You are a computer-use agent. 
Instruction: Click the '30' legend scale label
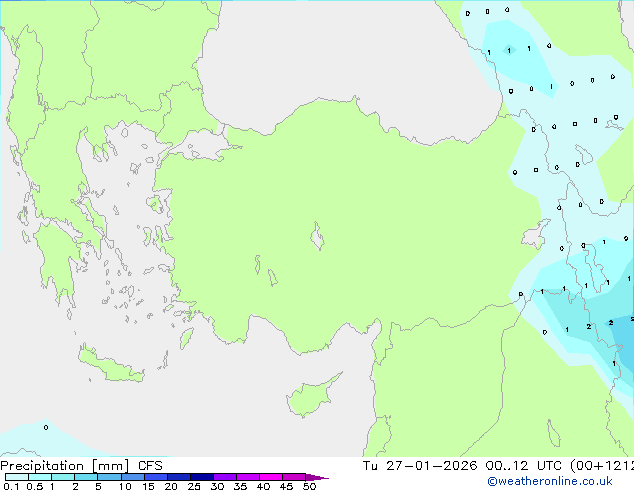pos(217,486)
